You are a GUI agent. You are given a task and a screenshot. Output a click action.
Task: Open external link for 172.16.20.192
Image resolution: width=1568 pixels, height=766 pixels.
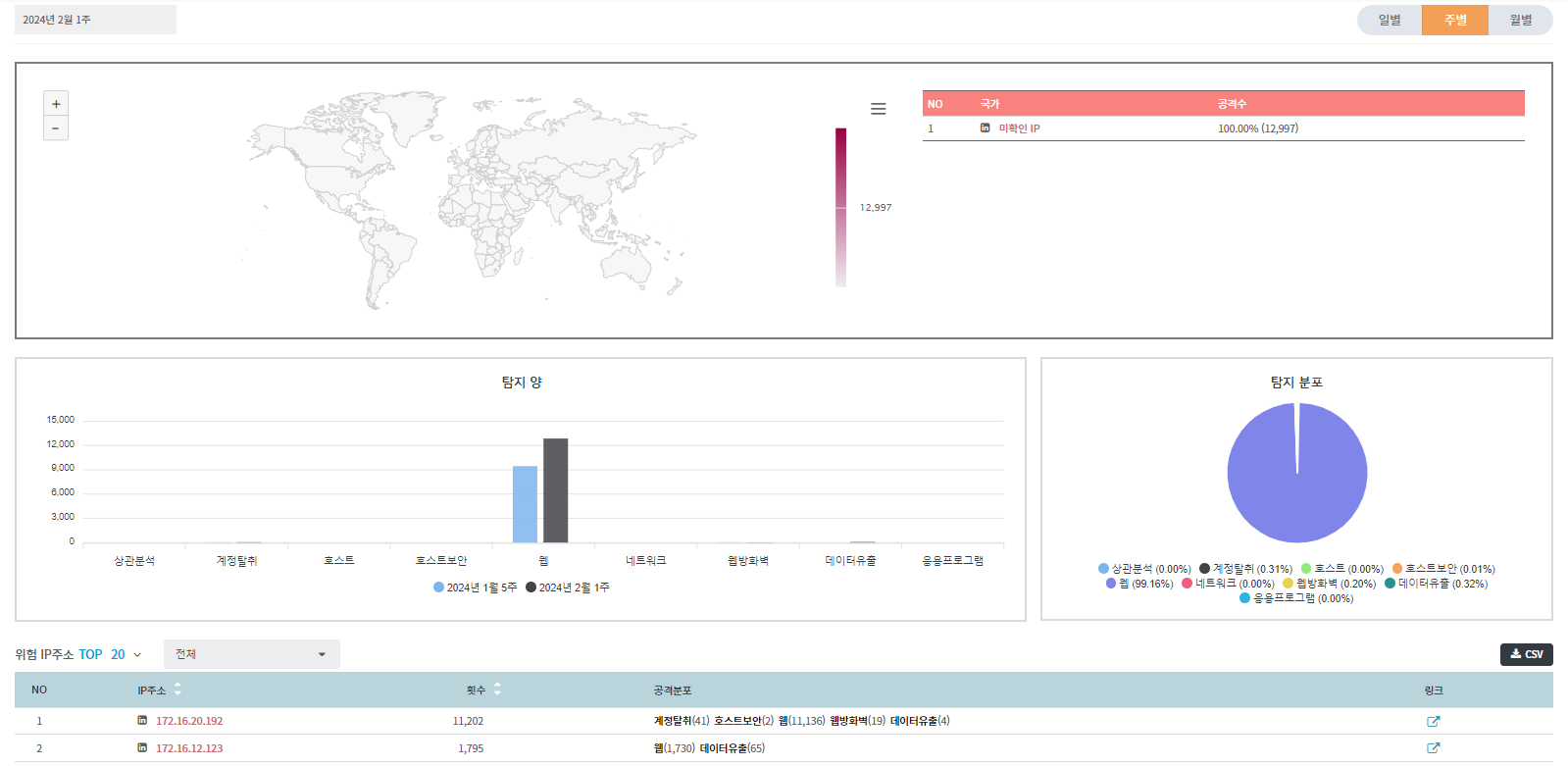coord(1433,721)
